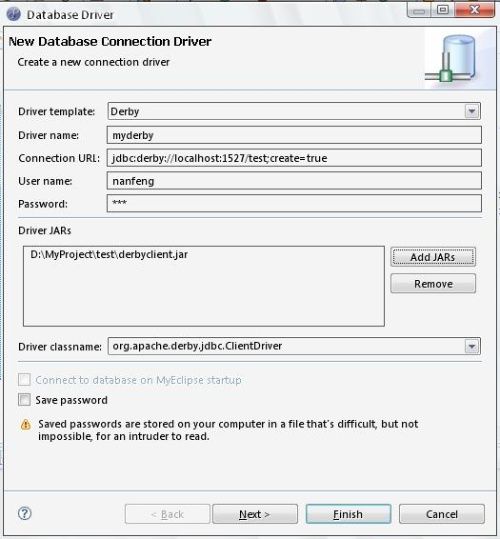Screen dimensions: 500x539
Task: Open the Driver template dropdown arrow
Action: pyautogui.click(x=472, y=111)
